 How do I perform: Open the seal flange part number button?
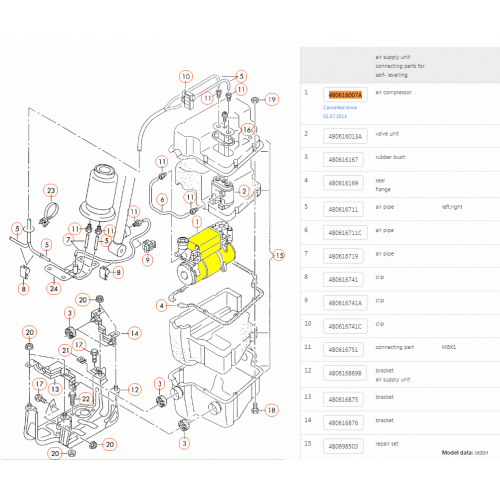[343, 183]
